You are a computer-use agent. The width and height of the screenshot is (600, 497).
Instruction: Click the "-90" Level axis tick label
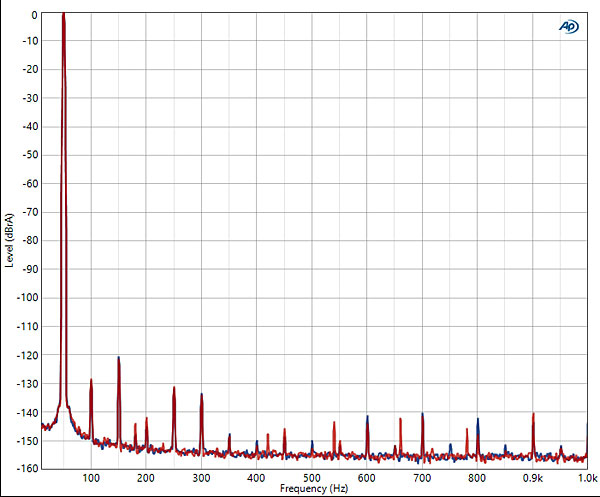pyautogui.click(x=31, y=269)
